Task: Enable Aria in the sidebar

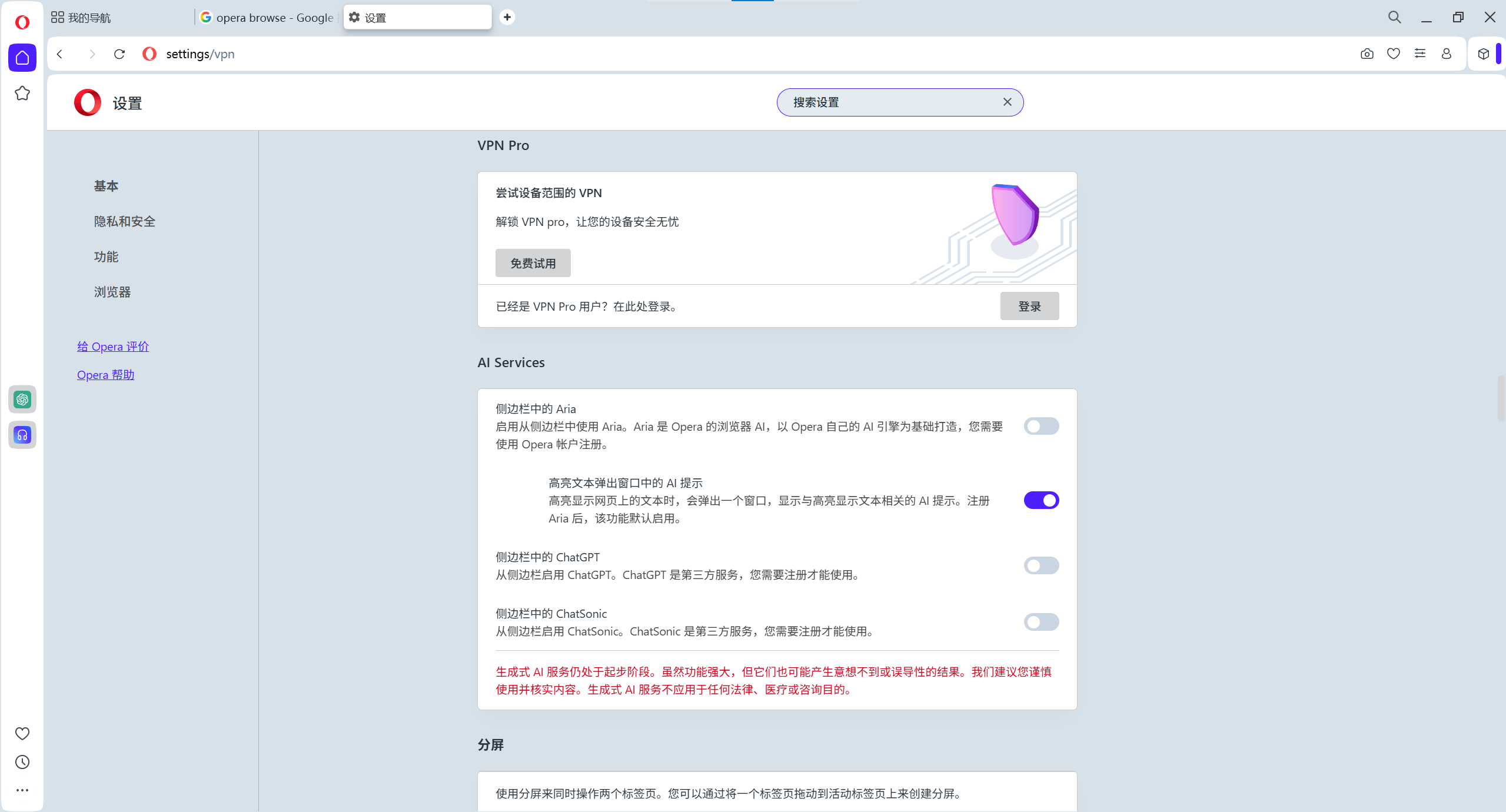Action: [x=1040, y=426]
